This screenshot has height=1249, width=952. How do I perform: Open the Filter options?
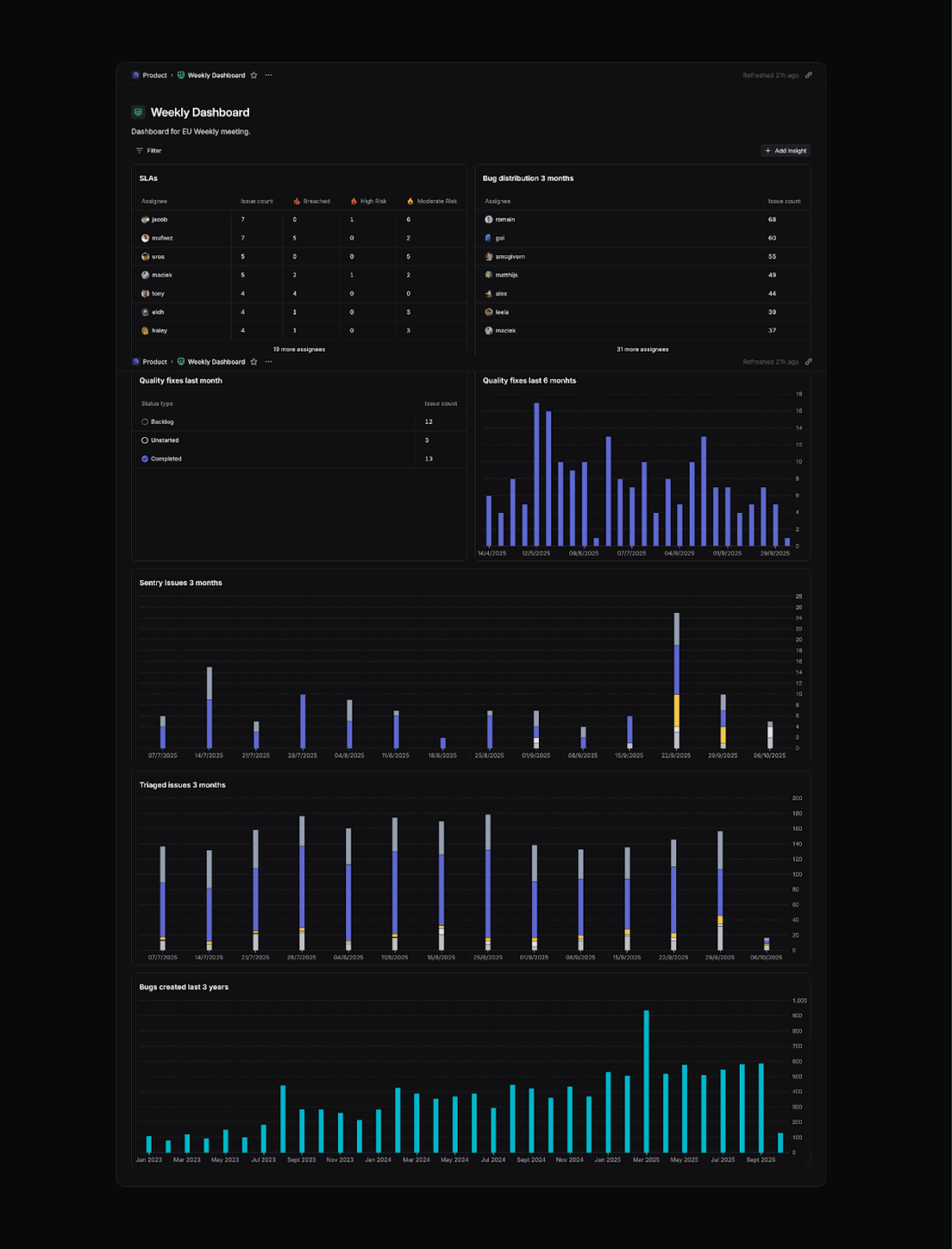click(x=150, y=150)
